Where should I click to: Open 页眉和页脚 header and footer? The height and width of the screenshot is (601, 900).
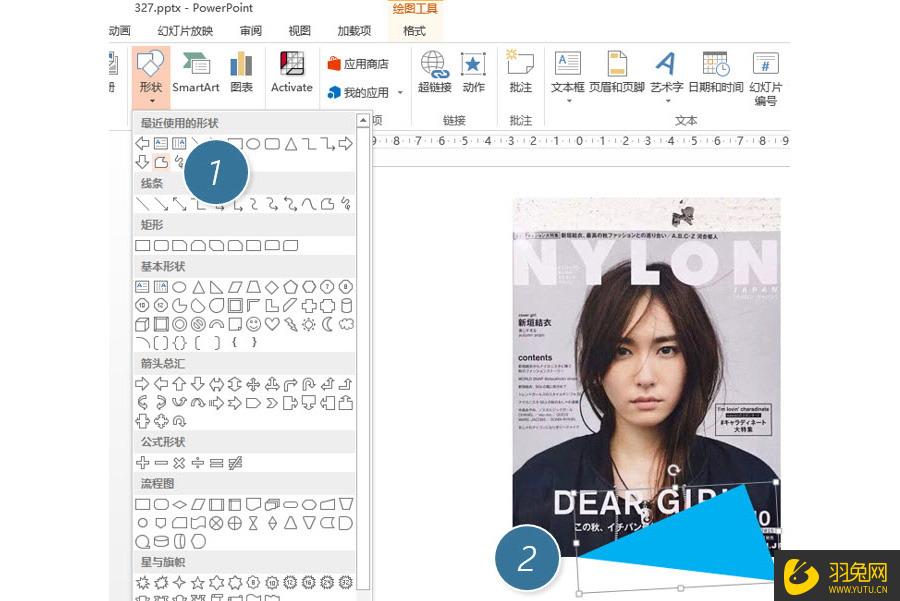(x=617, y=72)
